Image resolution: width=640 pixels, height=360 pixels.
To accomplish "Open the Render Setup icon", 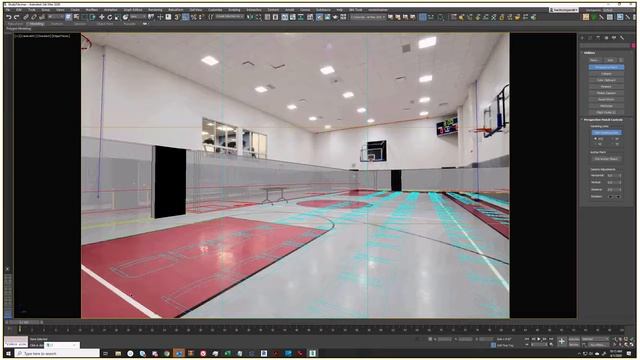I will coord(319,17).
